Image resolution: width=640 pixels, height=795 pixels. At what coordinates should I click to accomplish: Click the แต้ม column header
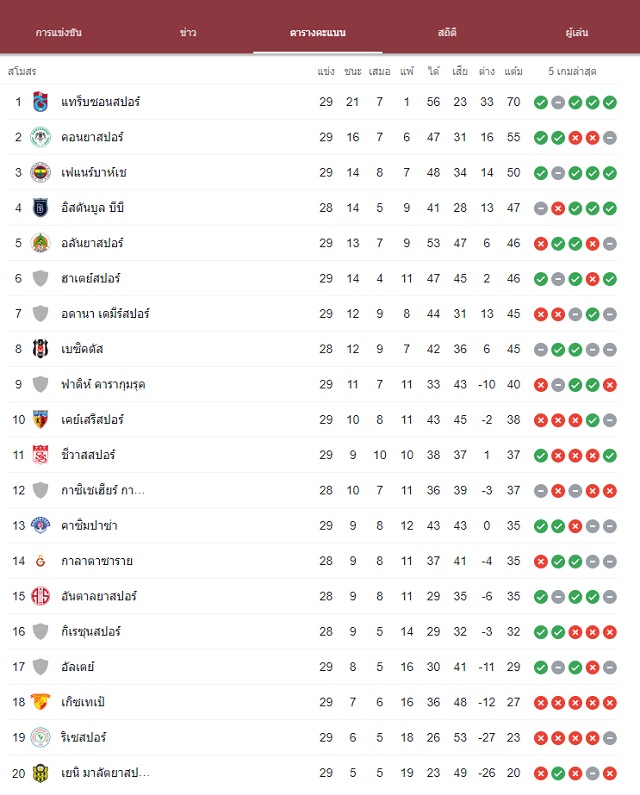tap(513, 71)
